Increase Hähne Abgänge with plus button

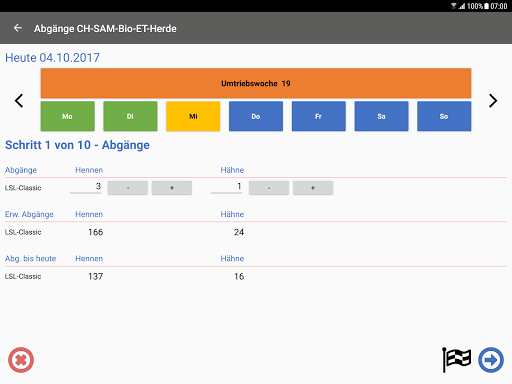point(313,188)
